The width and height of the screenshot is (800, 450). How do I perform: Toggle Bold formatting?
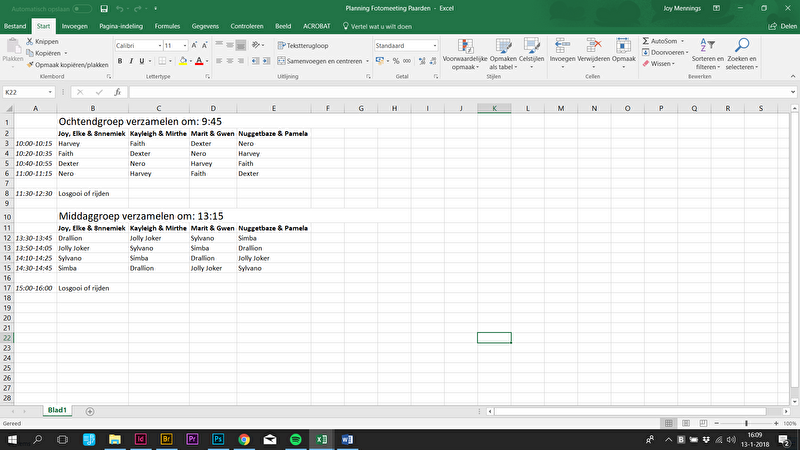pos(120,61)
